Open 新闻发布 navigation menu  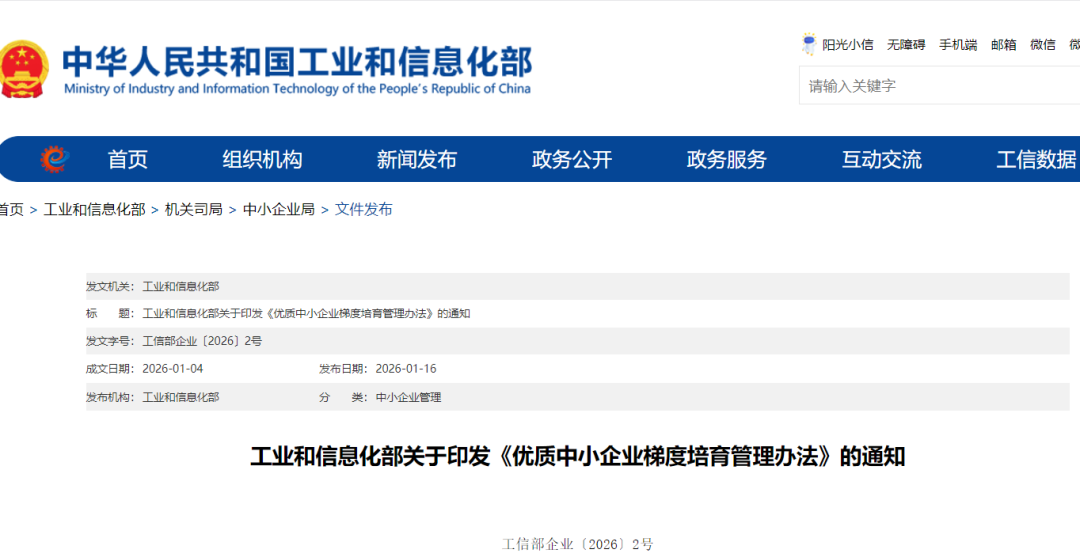pyautogui.click(x=417, y=160)
